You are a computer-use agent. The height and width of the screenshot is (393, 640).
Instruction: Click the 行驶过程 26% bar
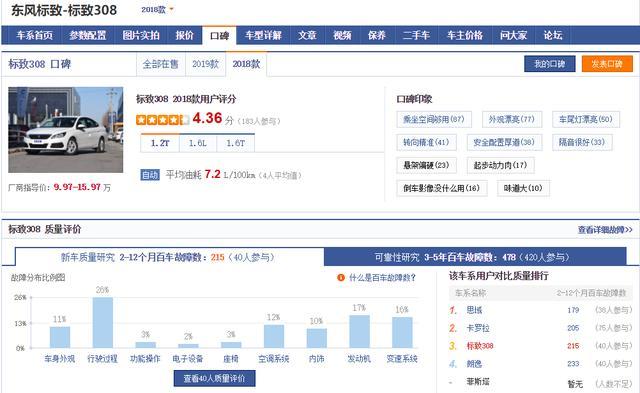(x=102, y=322)
